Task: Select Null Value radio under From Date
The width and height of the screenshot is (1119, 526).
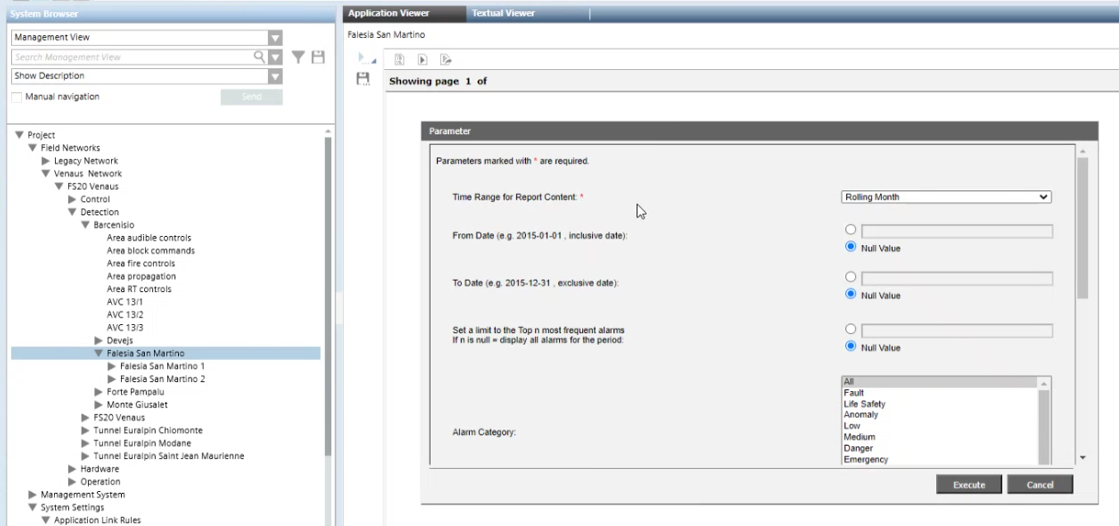Action: 851,247
